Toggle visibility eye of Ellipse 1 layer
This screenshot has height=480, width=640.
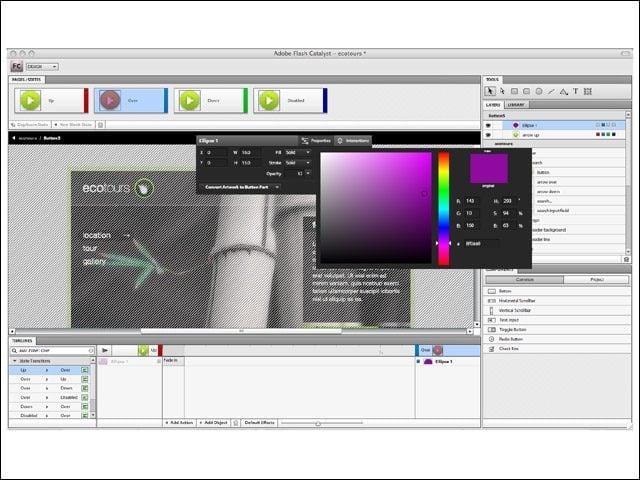click(488, 125)
